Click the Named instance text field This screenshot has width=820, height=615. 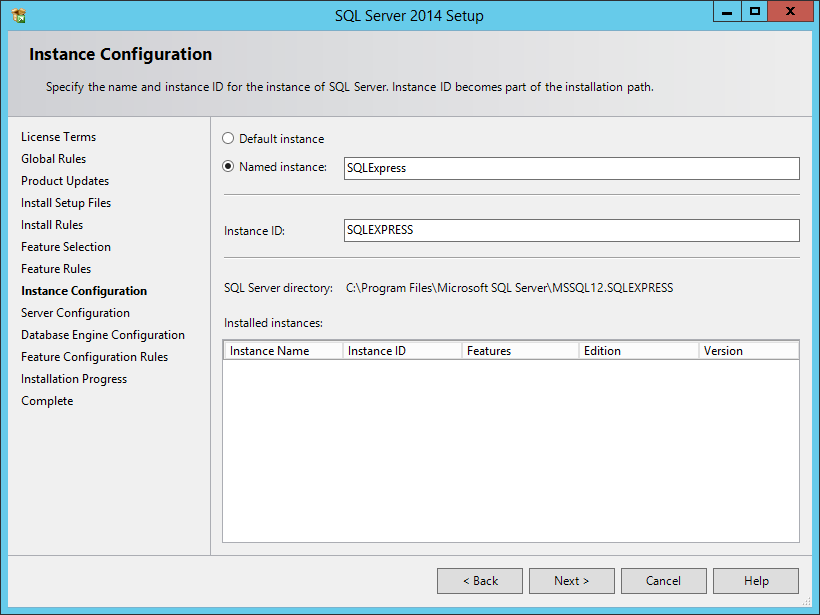(570, 168)
